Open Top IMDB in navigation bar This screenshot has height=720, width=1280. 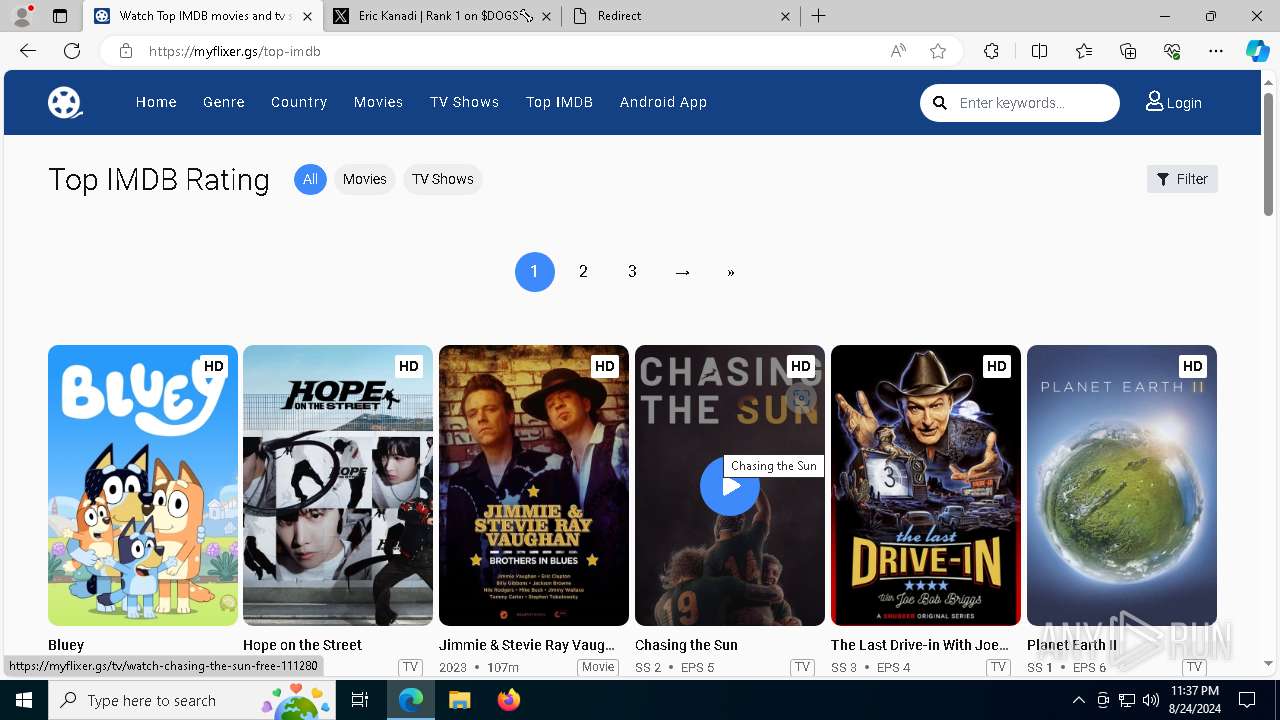click(559, 102)
